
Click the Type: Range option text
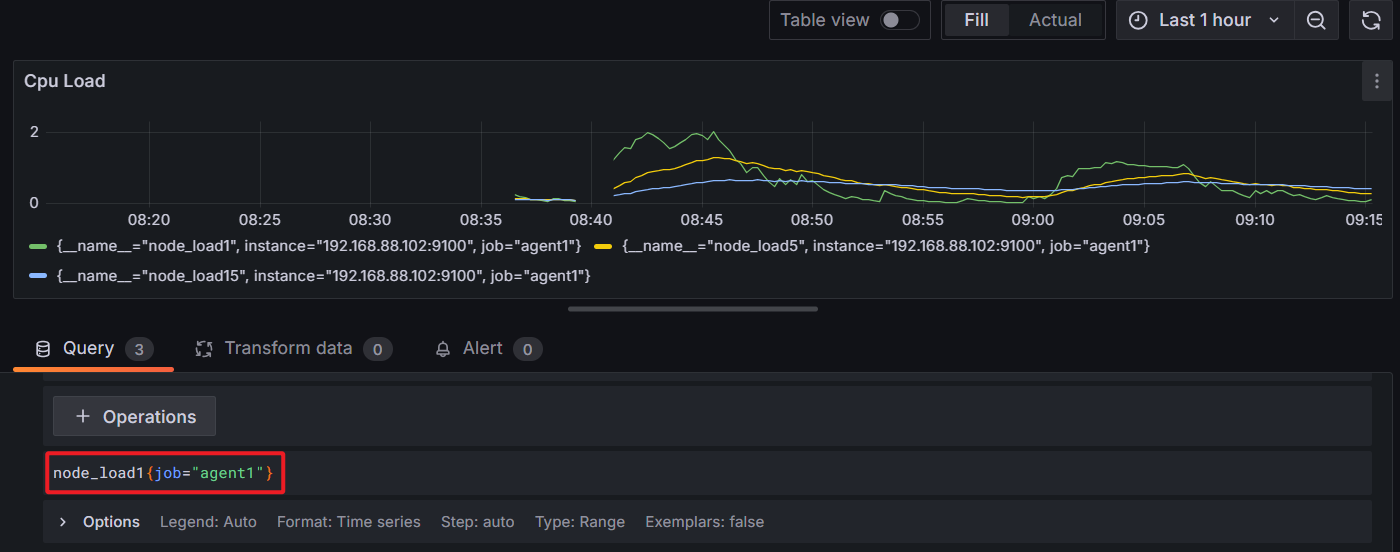click(x=580, y=522)
